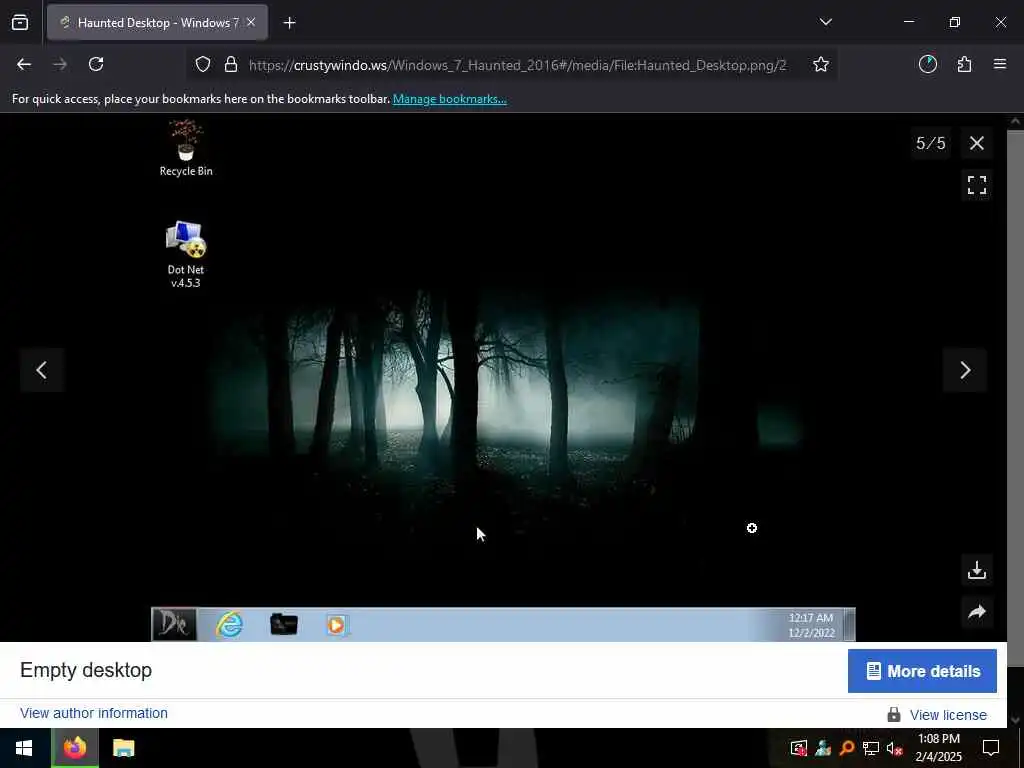Click the Dot Net v.4.5.3 icon

[x=185, y=255]
